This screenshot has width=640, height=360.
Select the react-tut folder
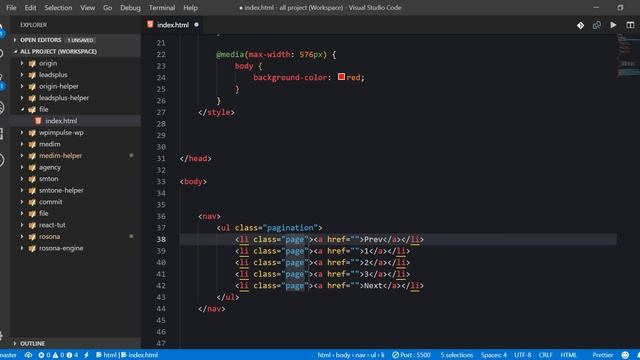[52, 225]
